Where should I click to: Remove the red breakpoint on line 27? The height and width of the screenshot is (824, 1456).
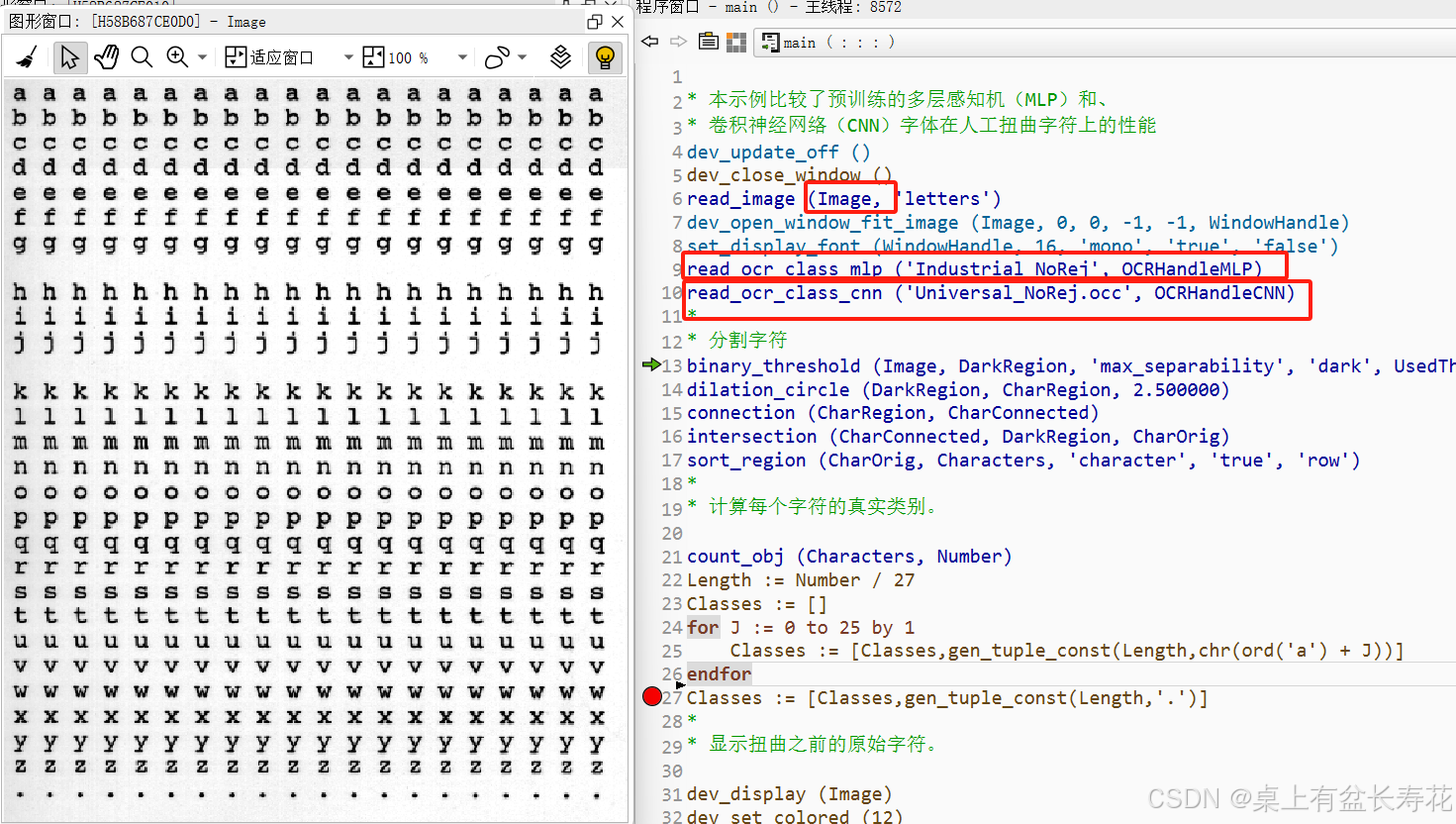click(x=651, y=697)
